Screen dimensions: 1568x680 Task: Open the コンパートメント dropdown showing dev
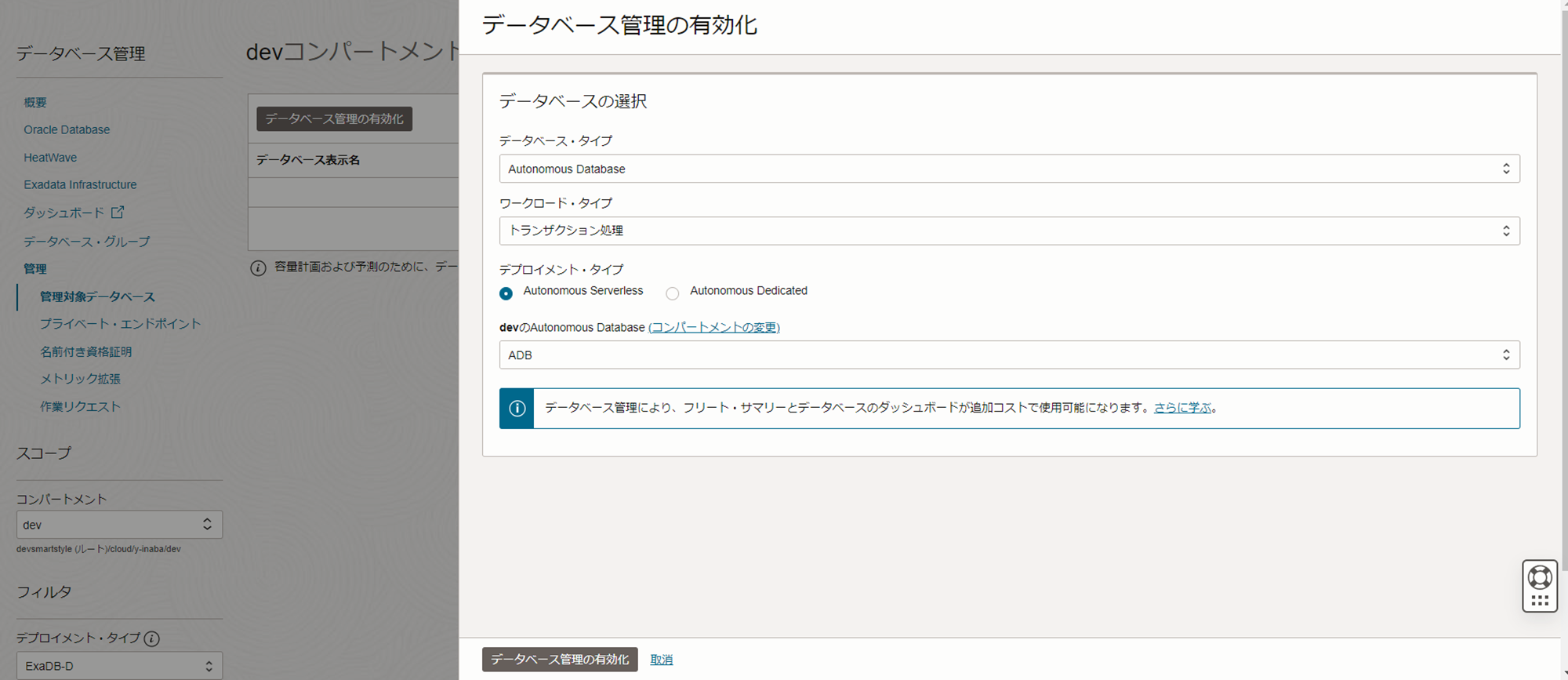pos(119,525)
